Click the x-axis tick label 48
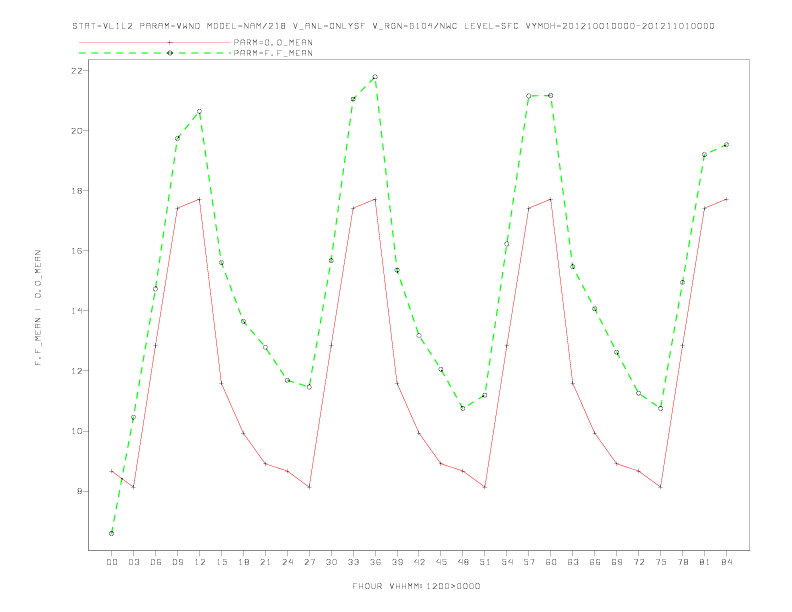The image size is (792, 612). [x=463, y=562]
